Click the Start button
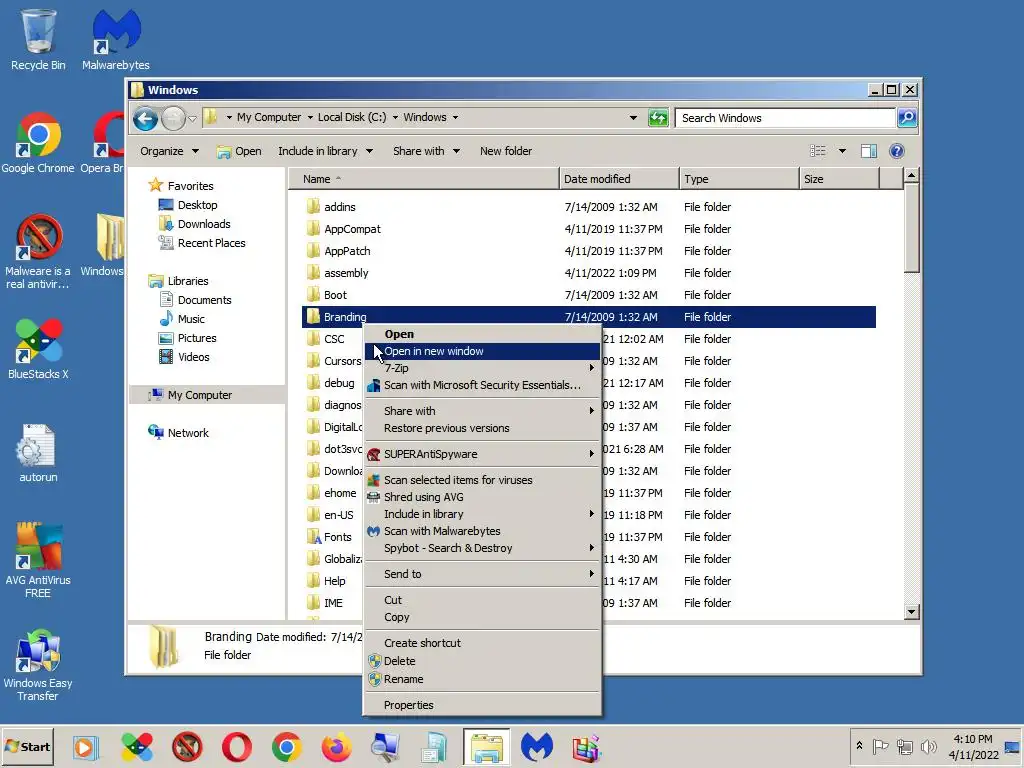This screenshot has height=768, width=1024. 27,747
